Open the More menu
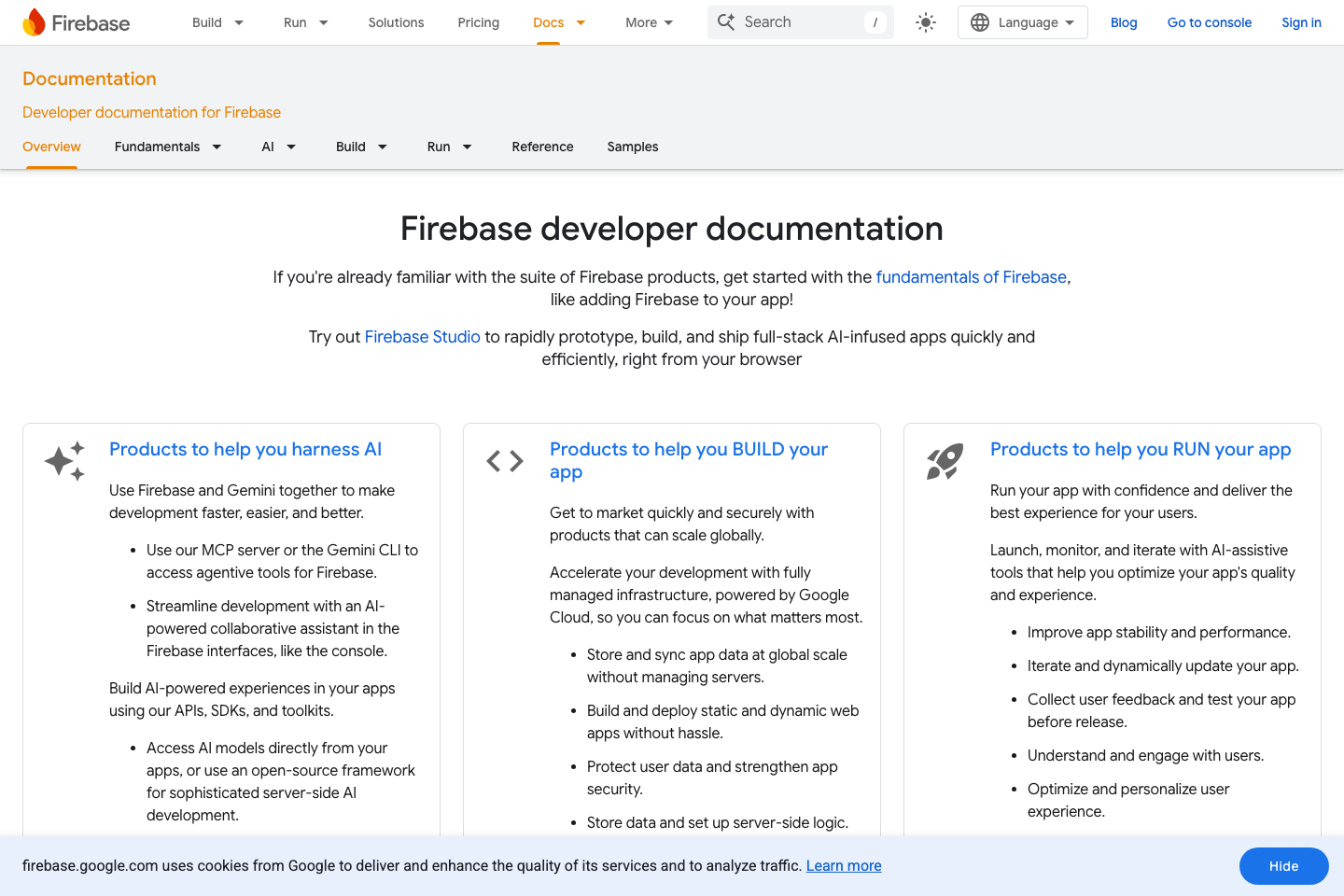1344x896 pixels. pos(648,21)
